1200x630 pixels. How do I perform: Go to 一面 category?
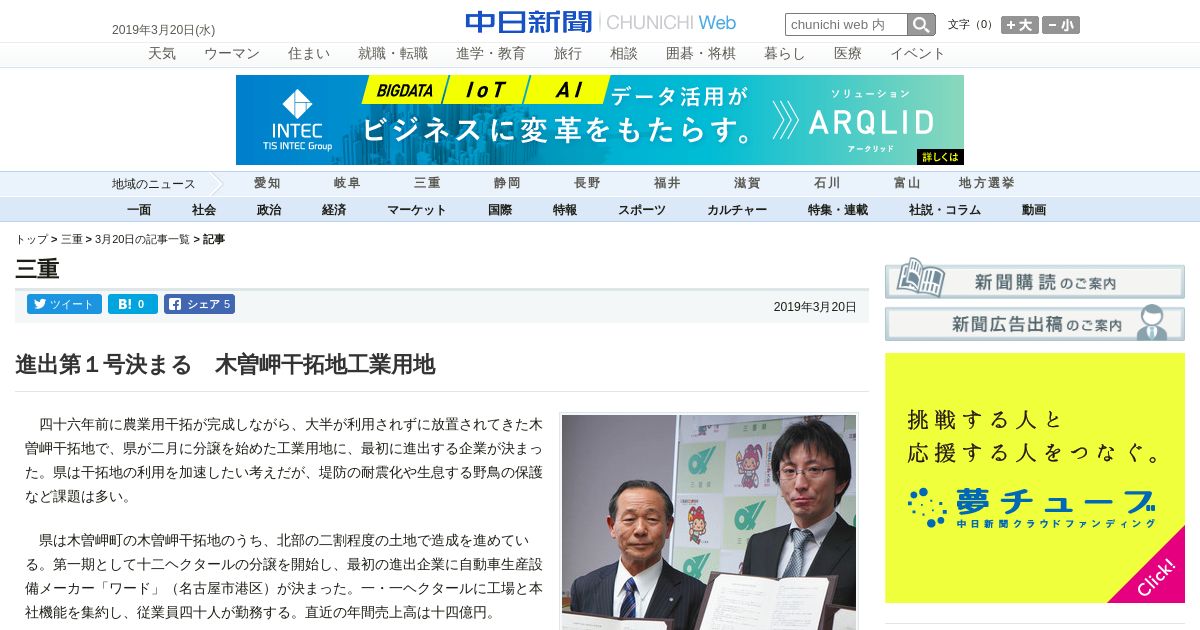[x=139, y=210]
